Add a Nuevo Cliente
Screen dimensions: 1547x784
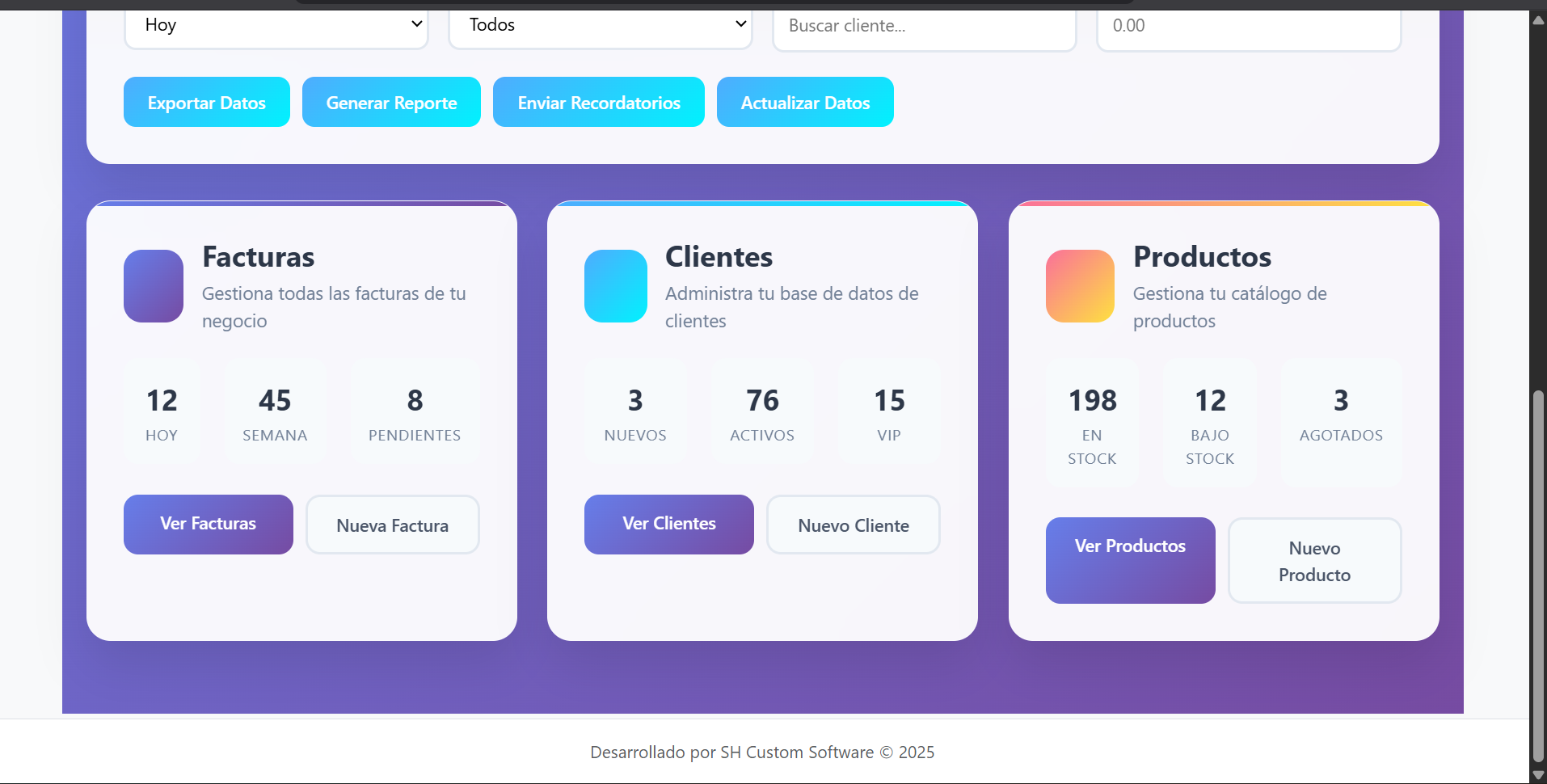click(x=853, y=525)
